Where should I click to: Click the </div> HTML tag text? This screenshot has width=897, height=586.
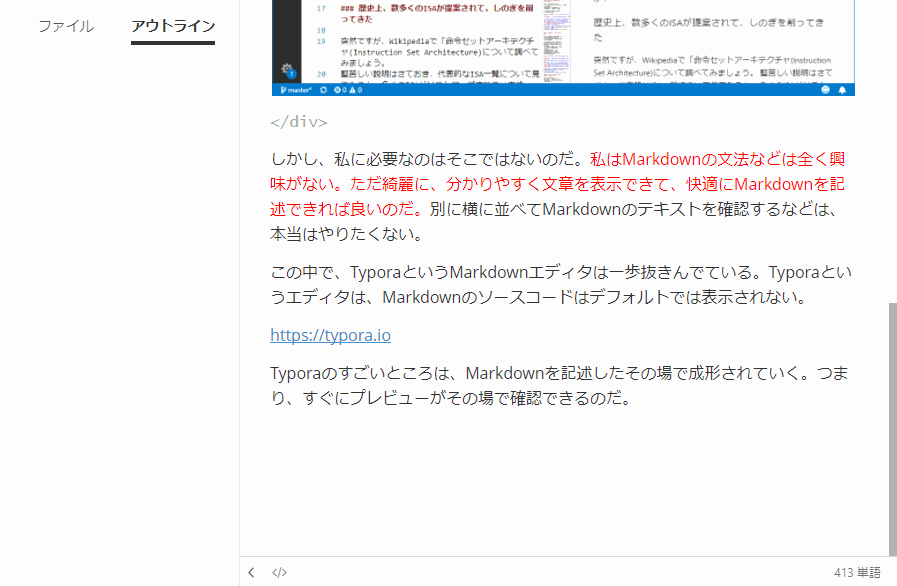point(299,122)
